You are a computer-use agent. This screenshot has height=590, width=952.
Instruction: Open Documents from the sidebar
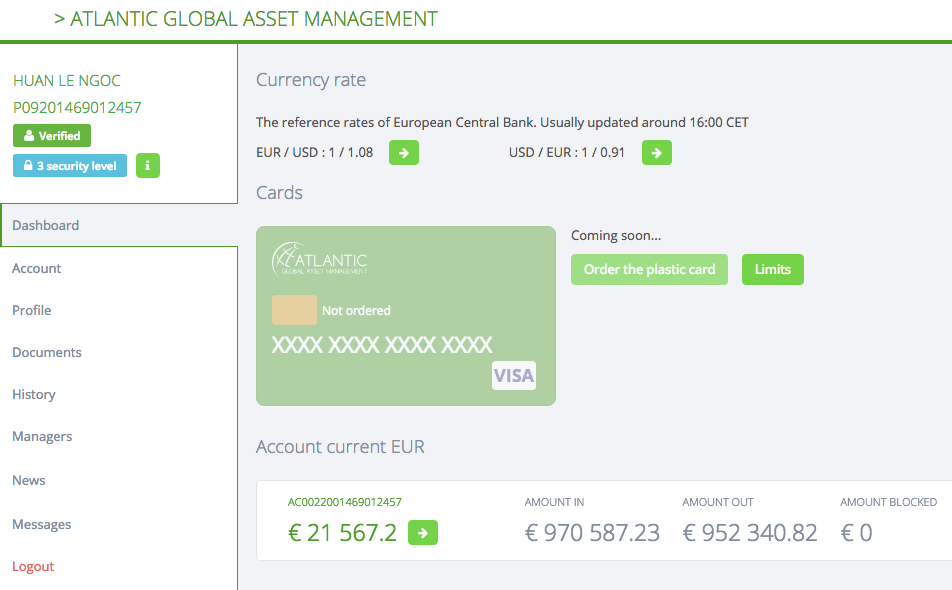pos(47,353)
